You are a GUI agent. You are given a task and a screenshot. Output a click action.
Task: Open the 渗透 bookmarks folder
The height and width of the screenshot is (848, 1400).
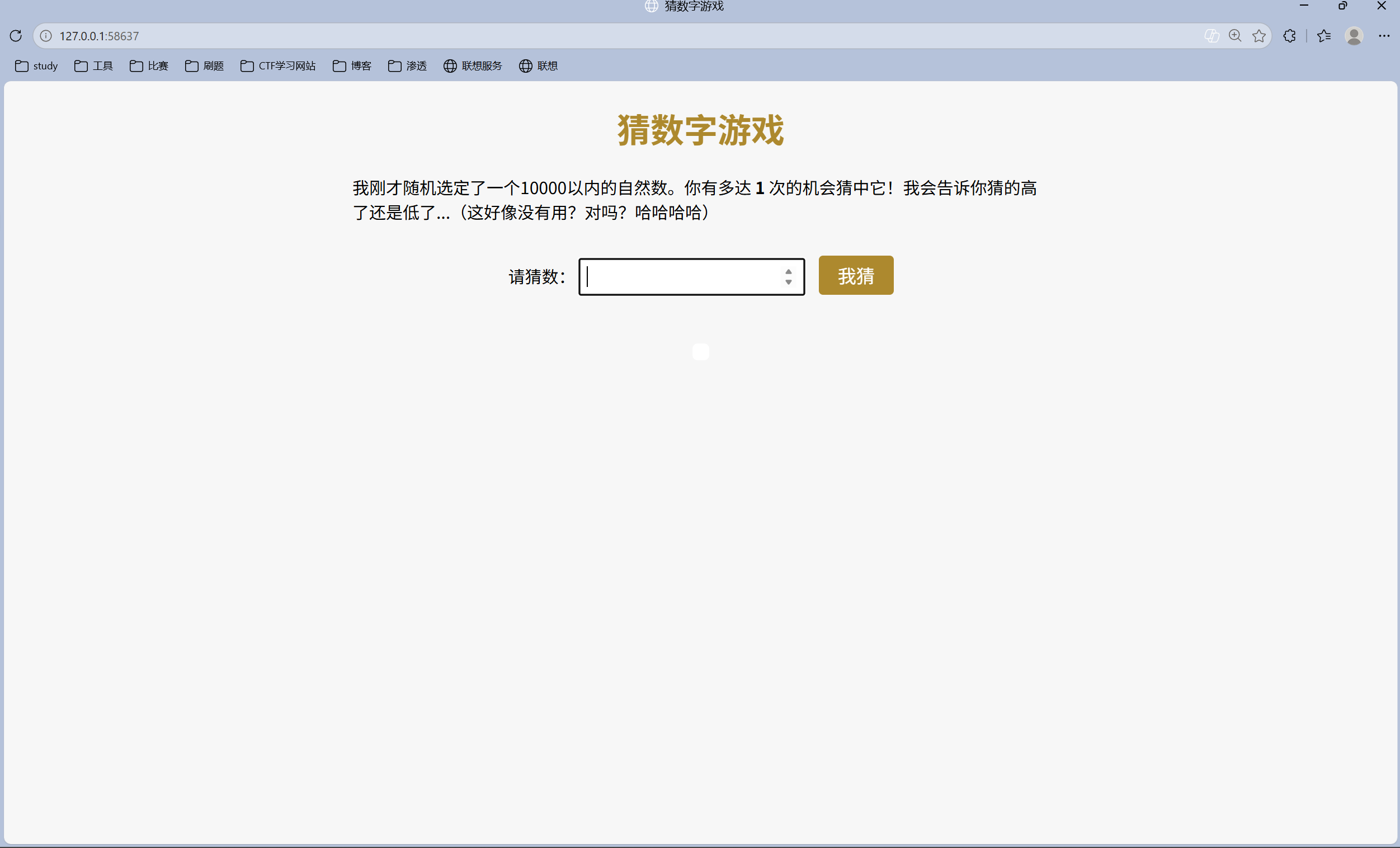tap(407, 66)
